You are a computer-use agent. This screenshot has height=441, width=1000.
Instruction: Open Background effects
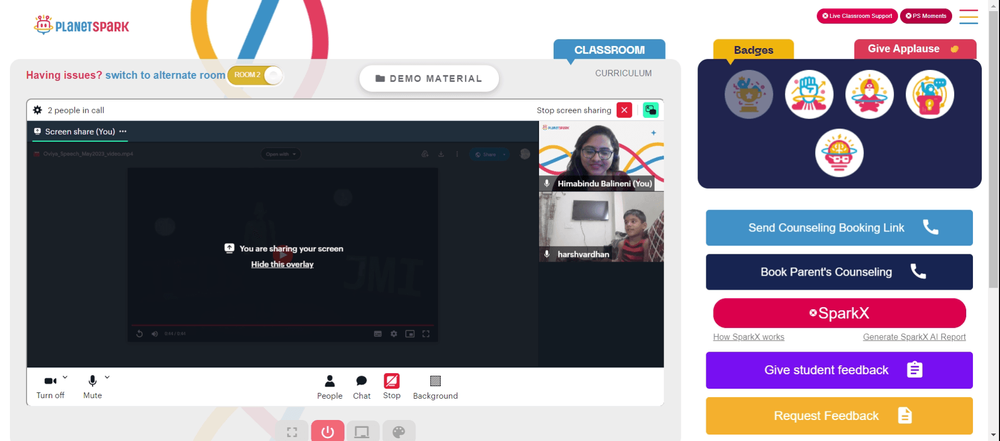pos(436,387)
